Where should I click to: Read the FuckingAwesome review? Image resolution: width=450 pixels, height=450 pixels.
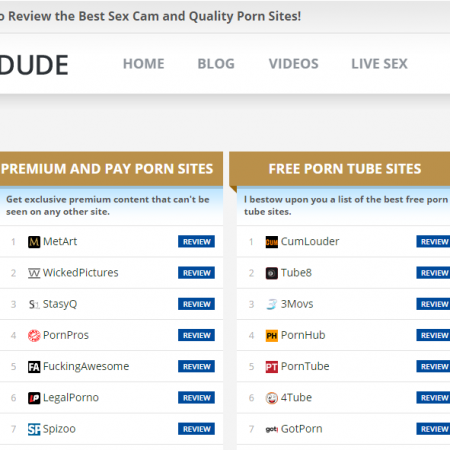pos(196,366)
